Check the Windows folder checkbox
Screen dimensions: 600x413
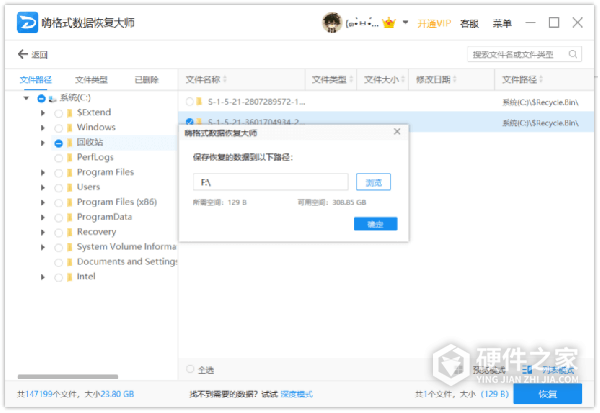pos(58,128)
